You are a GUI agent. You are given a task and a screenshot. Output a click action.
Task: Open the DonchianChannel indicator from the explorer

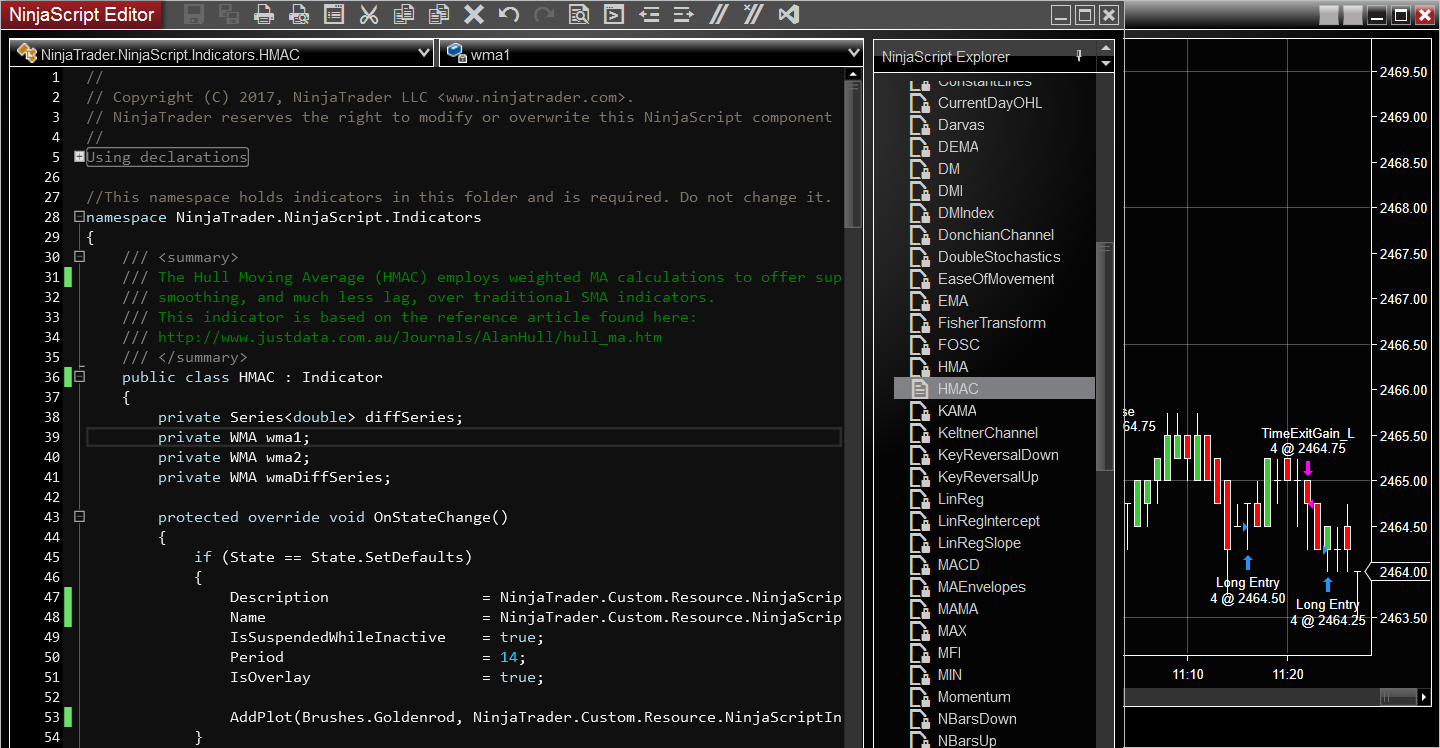coord(995,235)
